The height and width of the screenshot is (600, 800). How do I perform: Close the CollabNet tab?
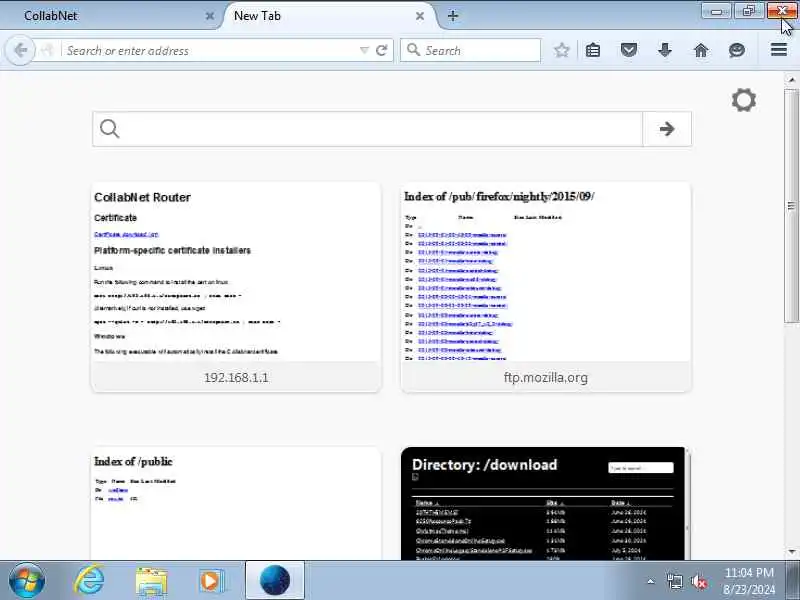click(x=210, y=16)
